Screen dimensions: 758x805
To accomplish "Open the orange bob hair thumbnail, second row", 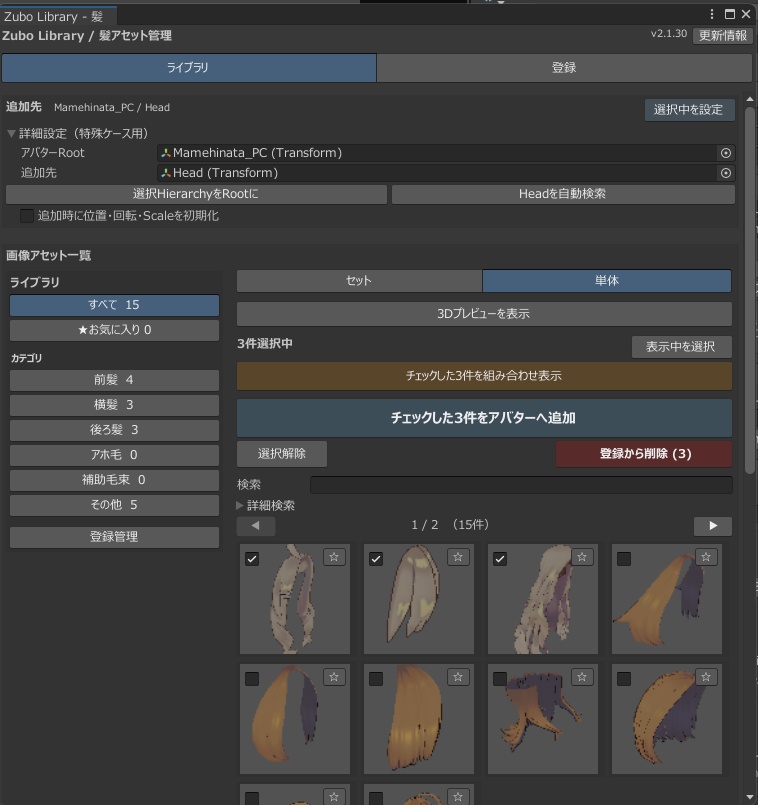I will tap(419, 719).
